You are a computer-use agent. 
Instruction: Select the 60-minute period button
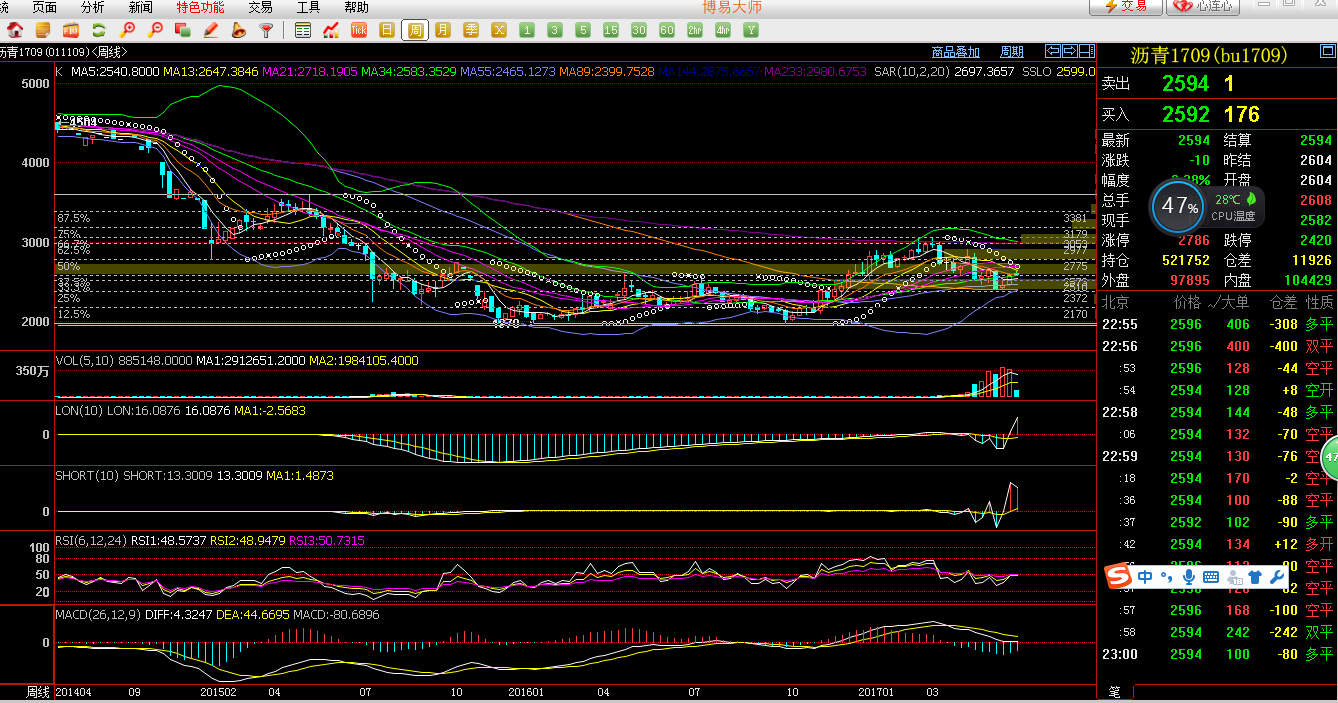click(667, 30)
